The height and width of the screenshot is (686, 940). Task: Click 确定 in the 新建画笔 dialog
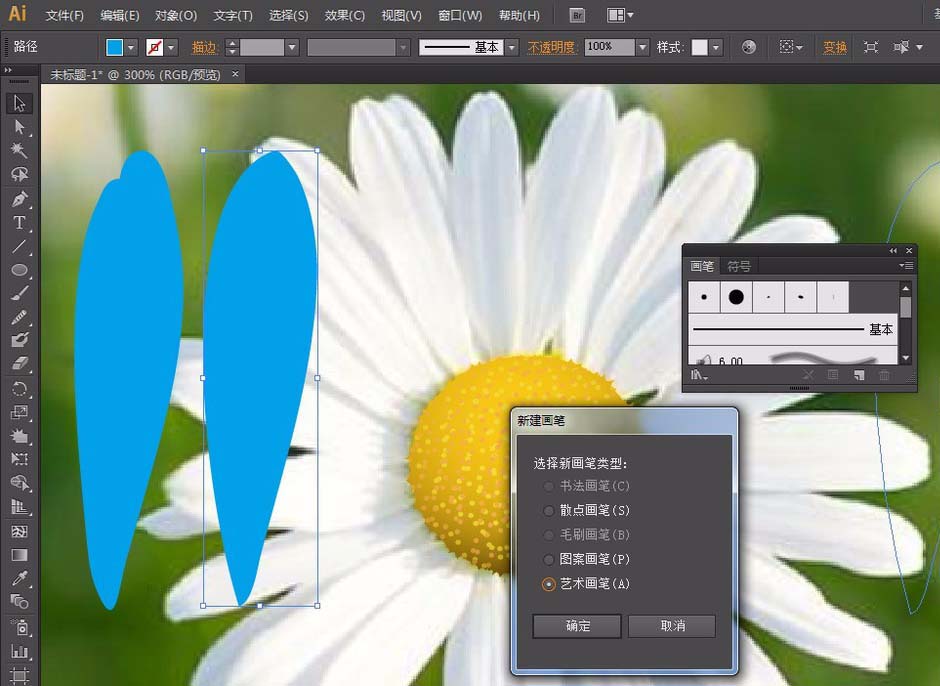click(577, 626)
